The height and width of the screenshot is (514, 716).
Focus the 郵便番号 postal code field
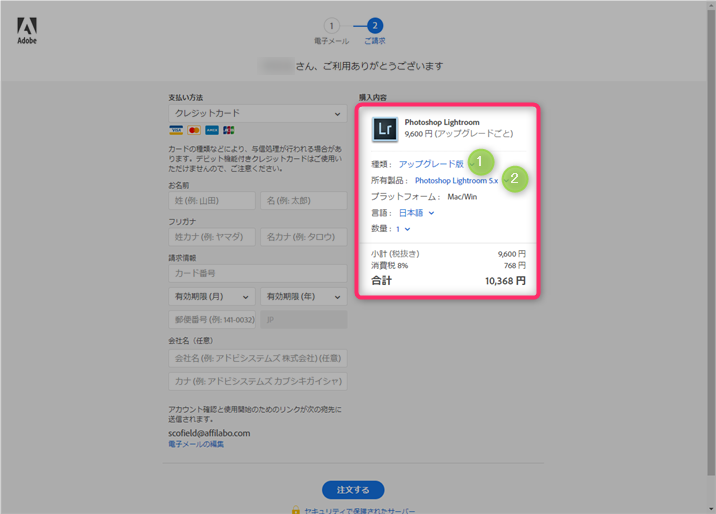coord(212,320)
